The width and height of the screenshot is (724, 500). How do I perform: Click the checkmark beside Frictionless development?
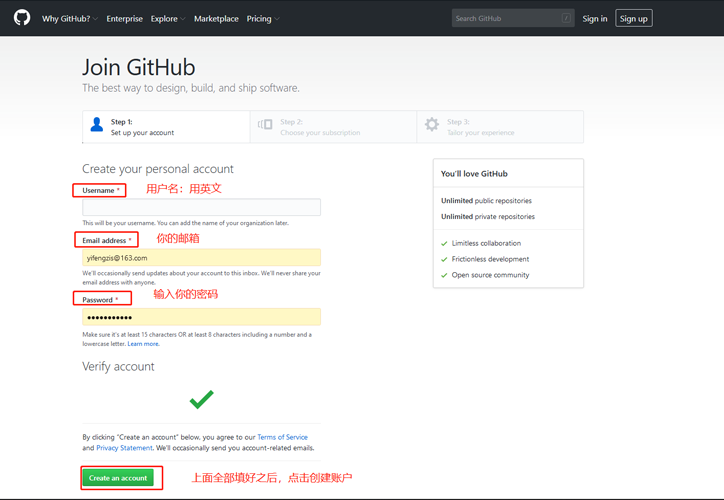coord(444,259)
